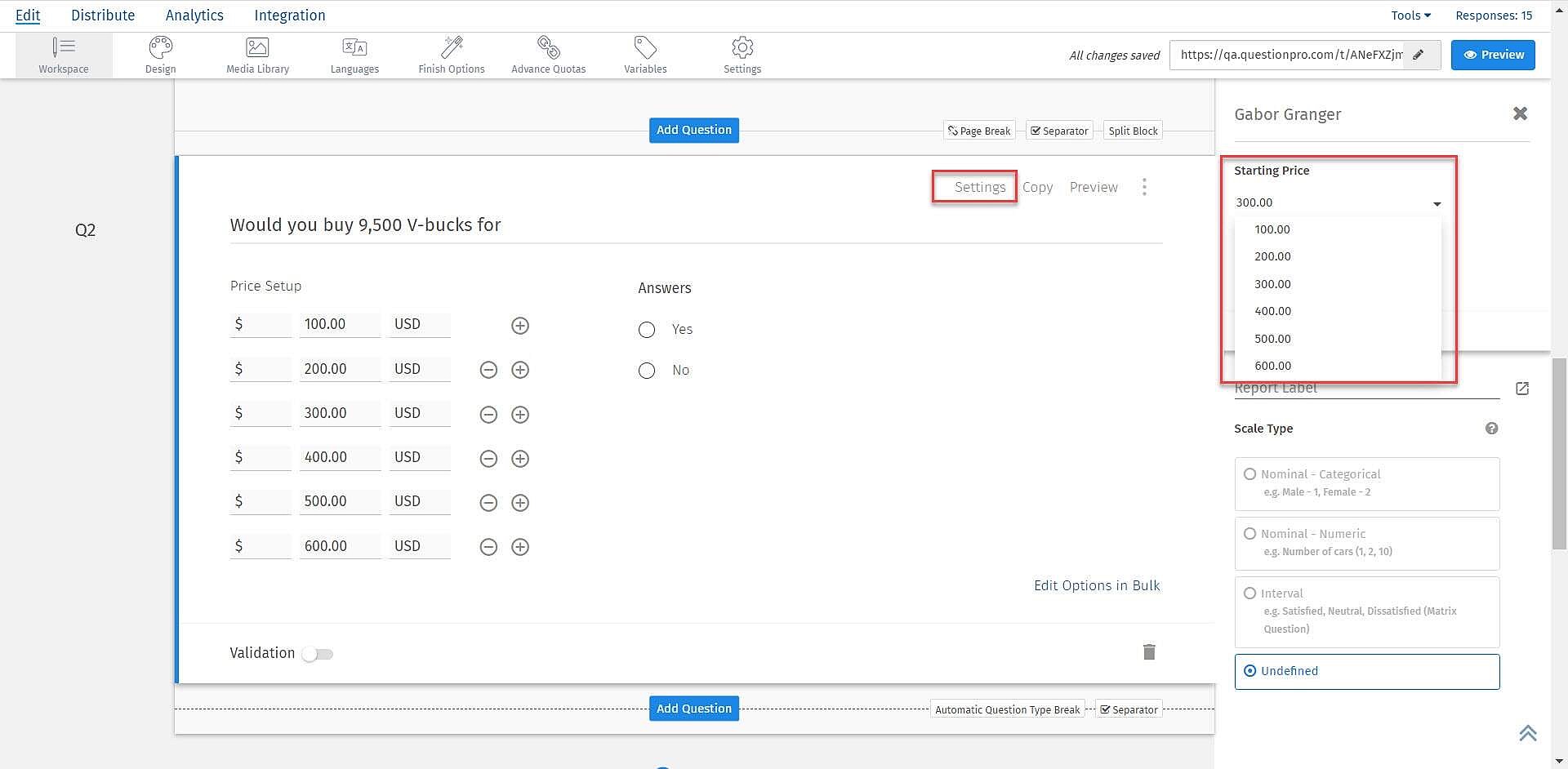The height and width of the screenshot is (769, 1568).
Task: Choose Nominal - Categorical scale type
Action: coord(1367,483)
